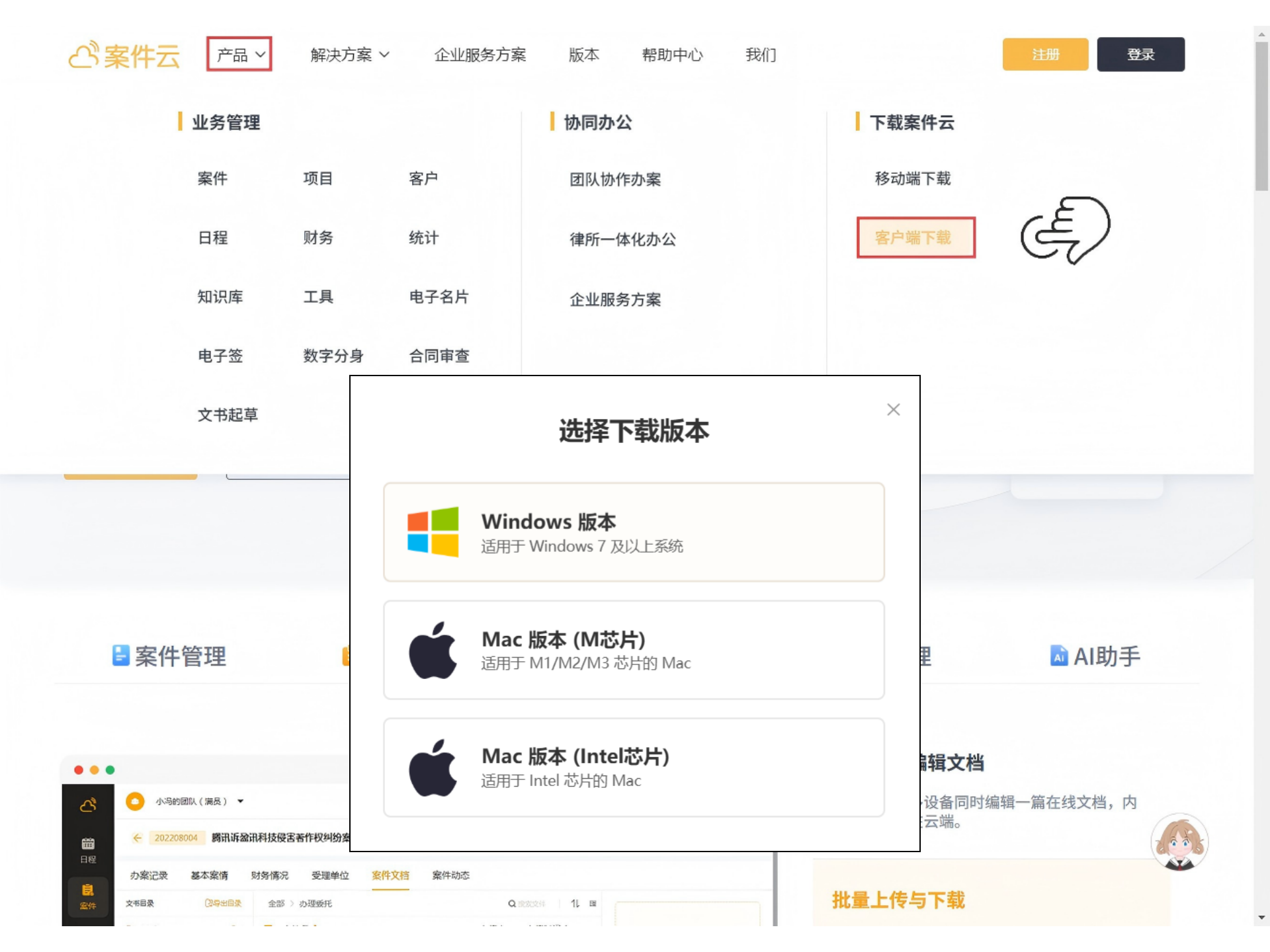Click the AI助手 sparkle icon
The image size is (1270, 952).
(x=1060, y=656)
